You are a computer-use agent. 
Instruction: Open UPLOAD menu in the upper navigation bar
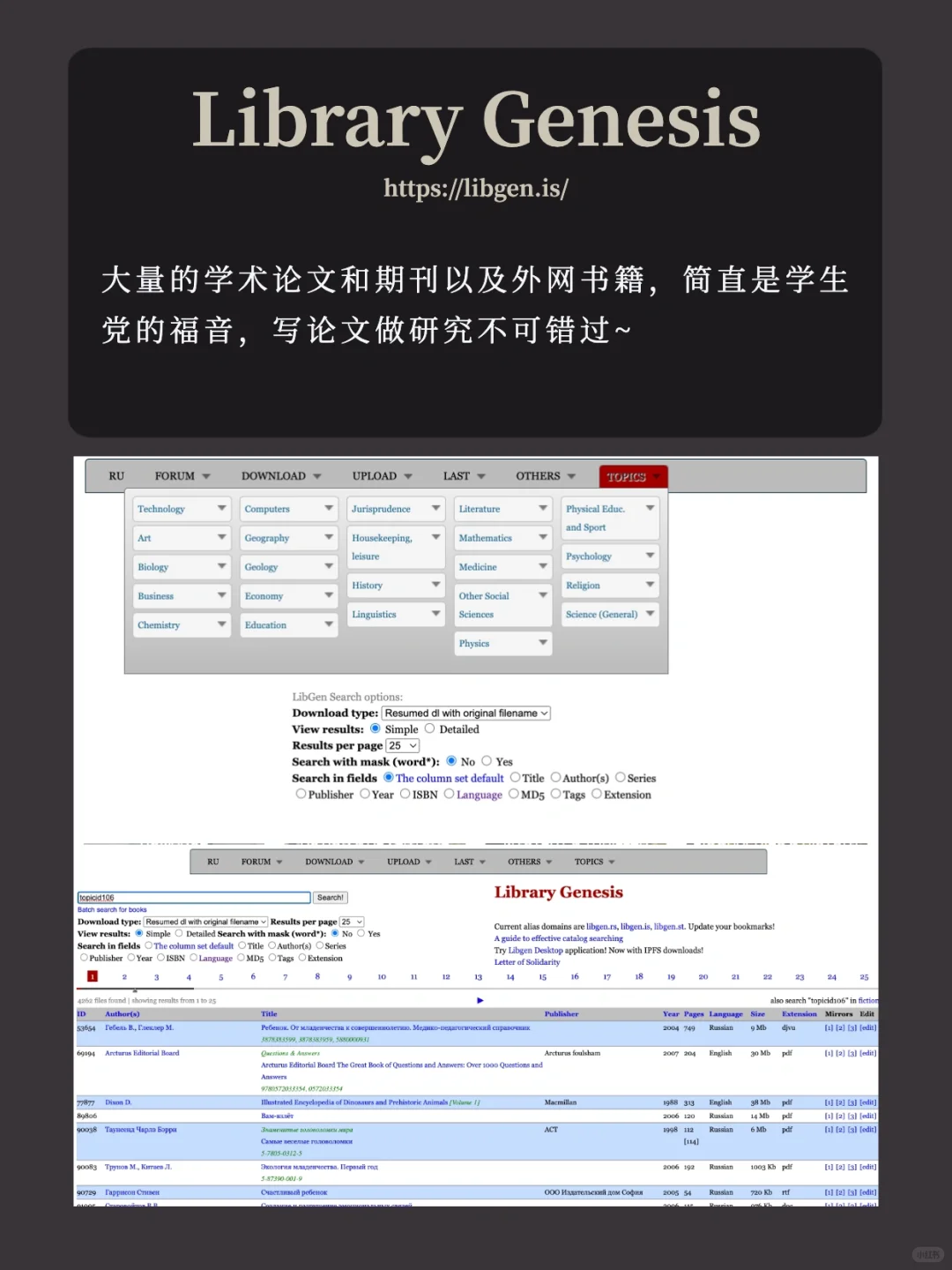tap(382, 476)
